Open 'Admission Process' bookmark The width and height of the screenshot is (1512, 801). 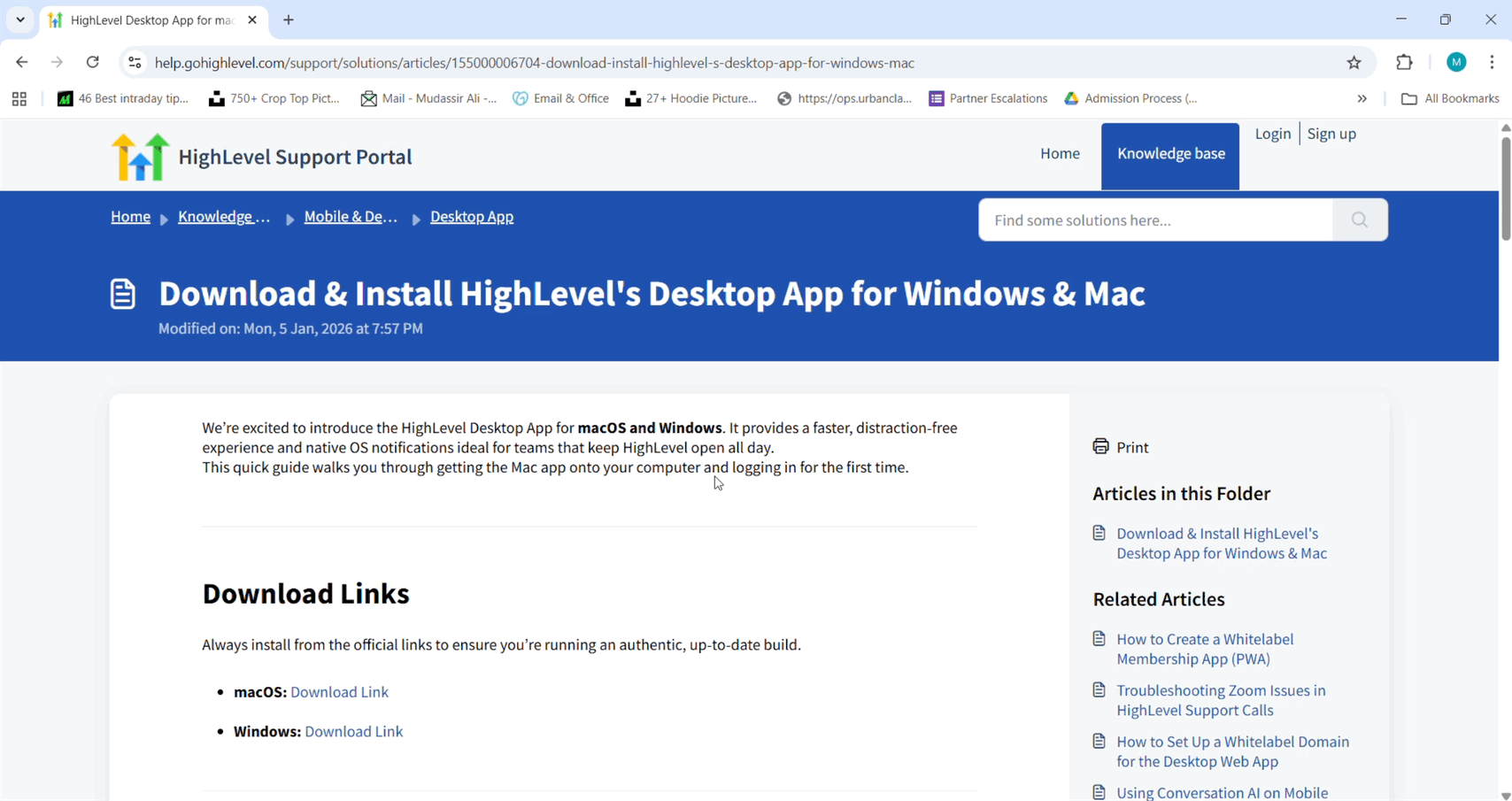(x=1131, y=98)
